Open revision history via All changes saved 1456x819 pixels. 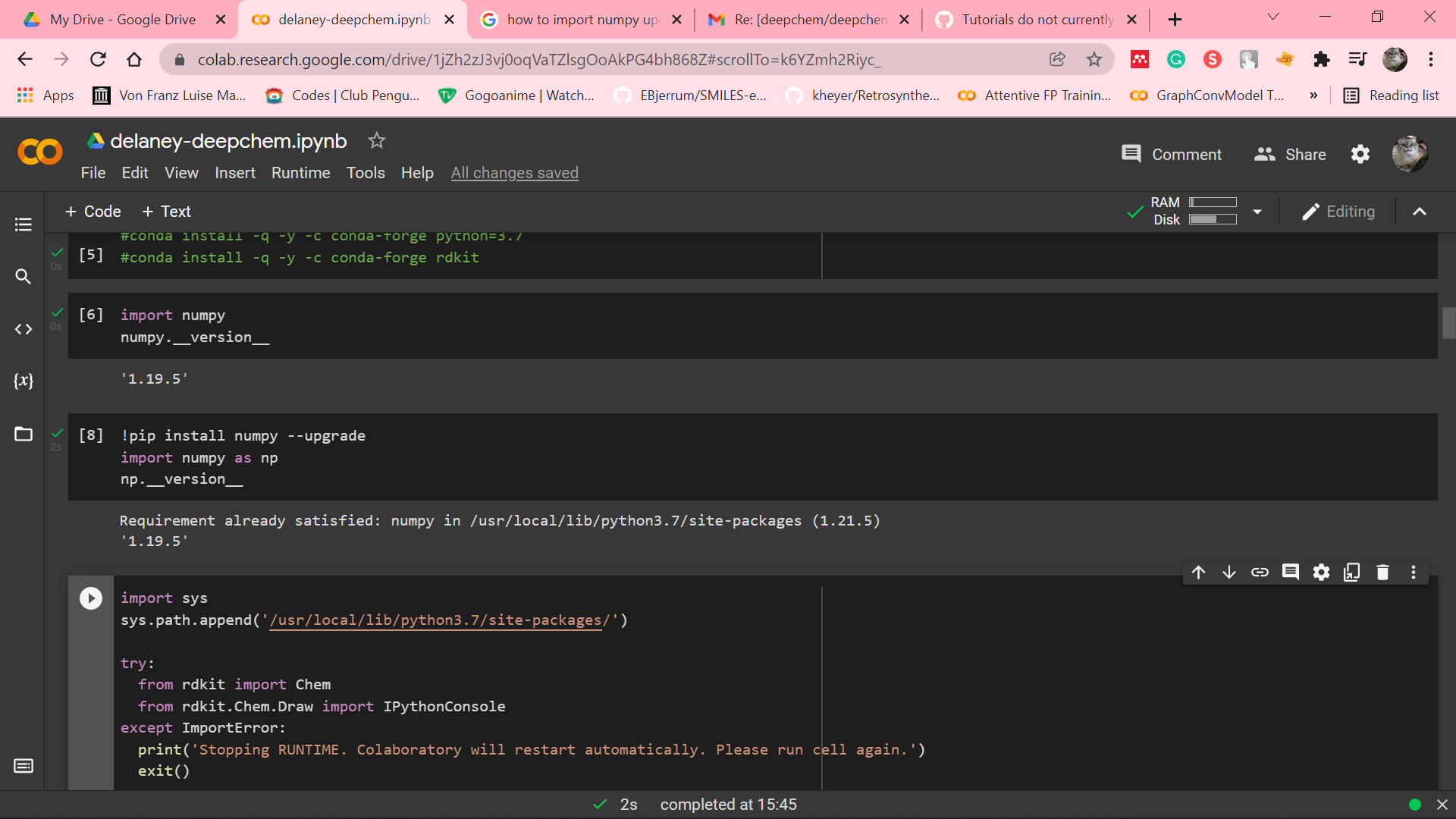click(x=514, y=173)
